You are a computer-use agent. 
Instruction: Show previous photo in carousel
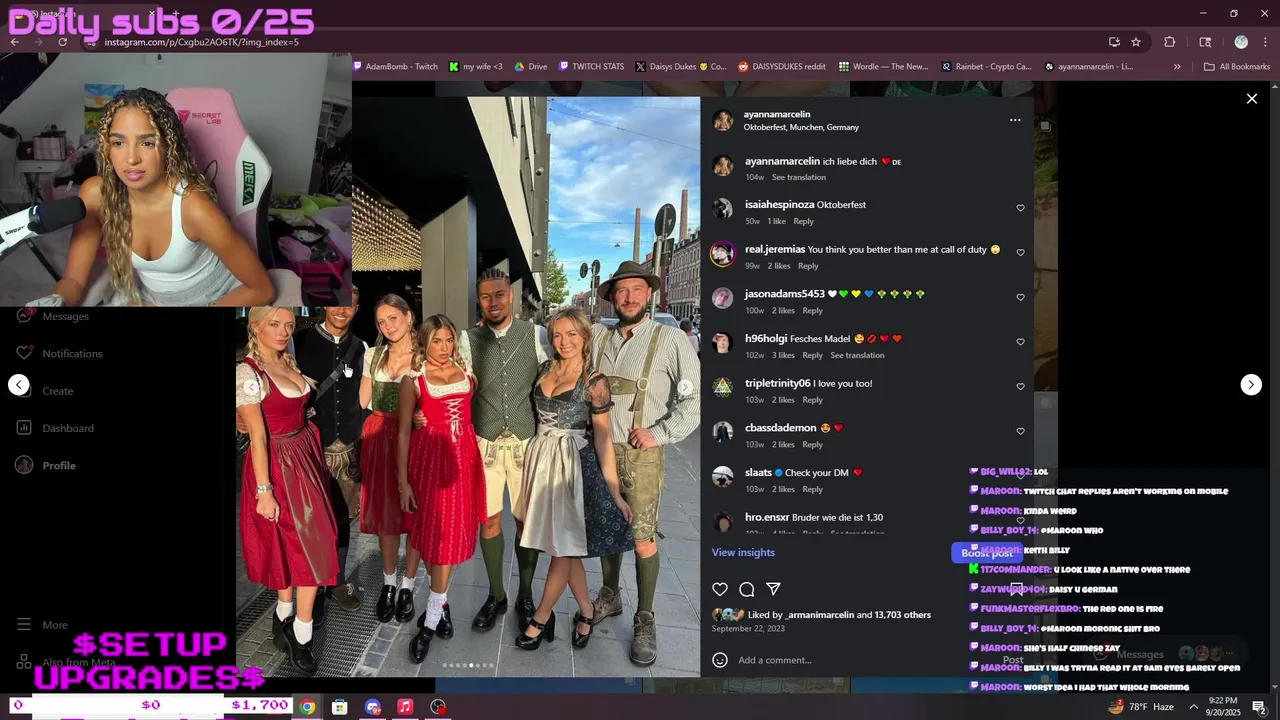(252, 387)
